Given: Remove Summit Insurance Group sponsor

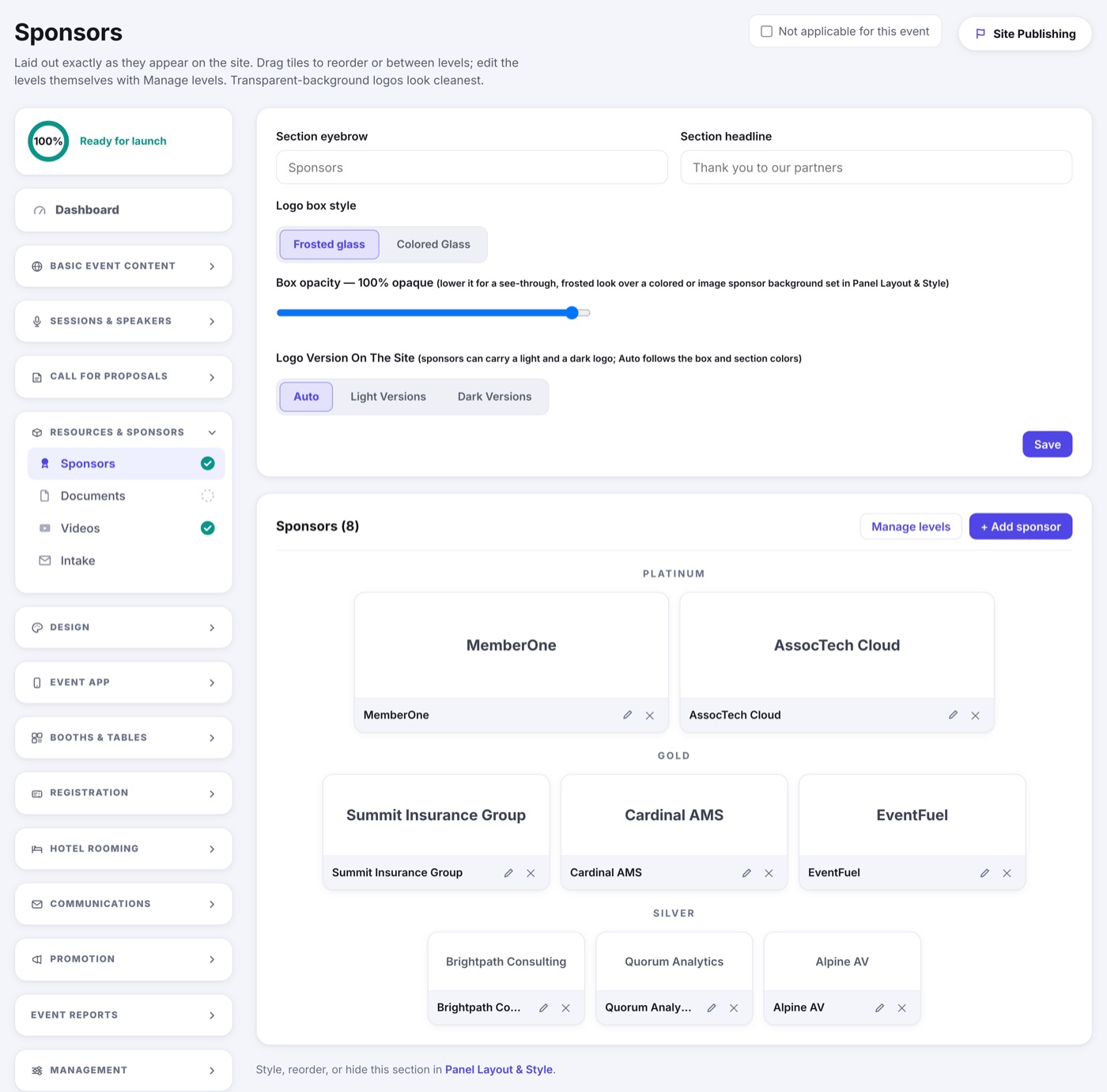Looking at the screenshot, I should point(531,873).
